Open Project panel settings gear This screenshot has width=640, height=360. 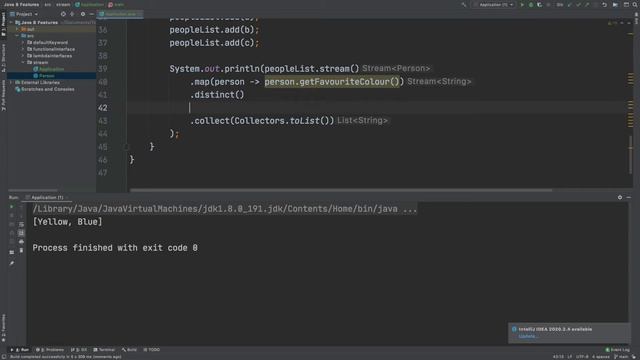click(83, 14)
